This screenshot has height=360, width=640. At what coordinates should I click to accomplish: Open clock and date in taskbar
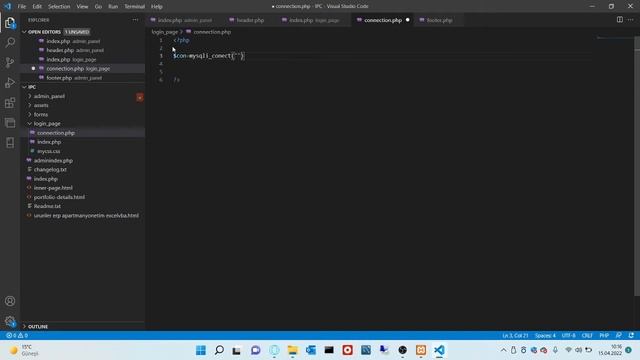click(x=610, y=350)
